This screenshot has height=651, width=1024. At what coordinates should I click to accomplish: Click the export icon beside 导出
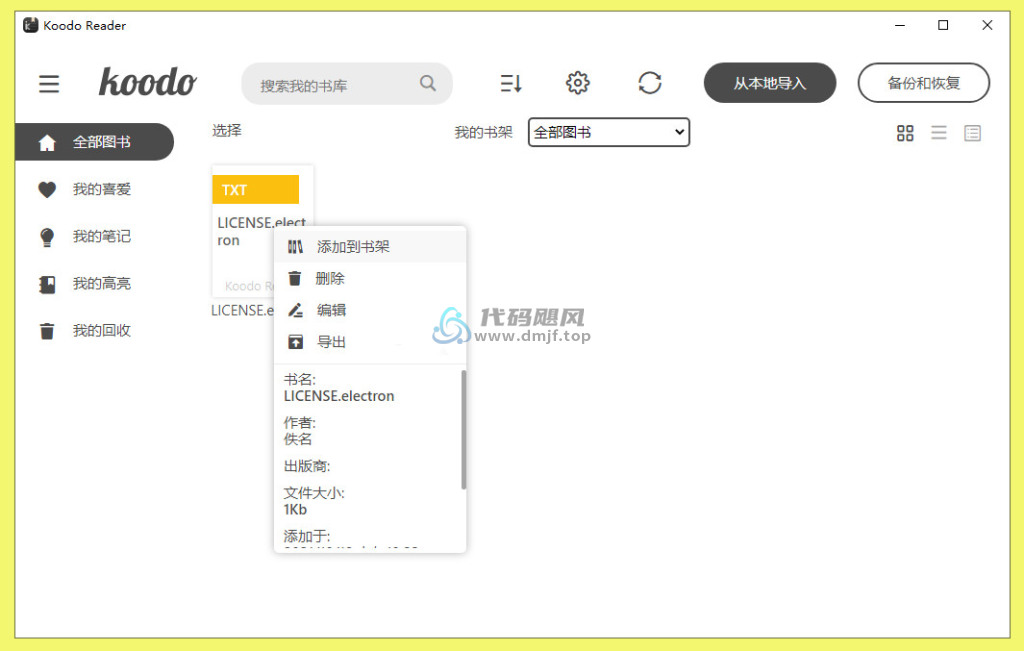coord(295,341)
